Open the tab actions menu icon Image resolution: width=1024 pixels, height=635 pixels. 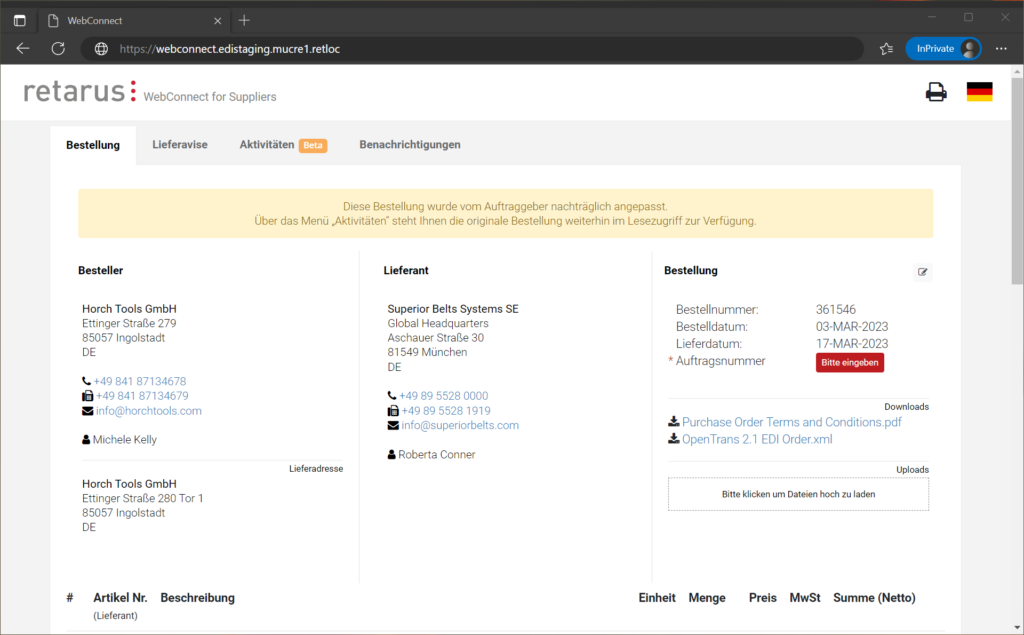coord(20,20)
